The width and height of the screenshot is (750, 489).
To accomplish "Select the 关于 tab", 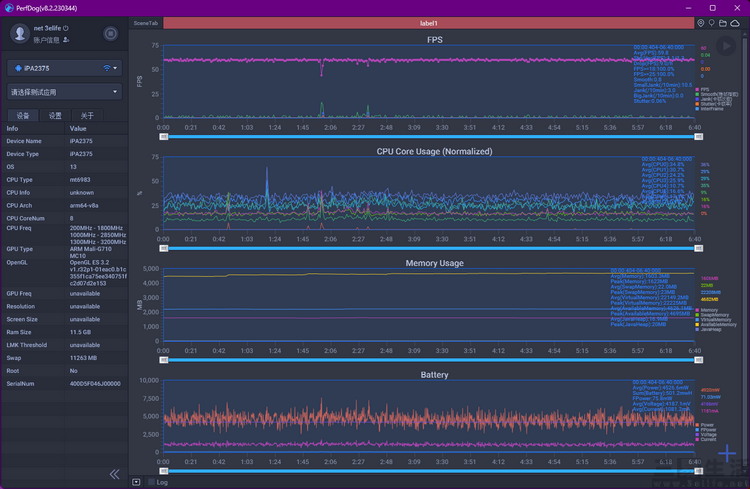I will [87, 115].
